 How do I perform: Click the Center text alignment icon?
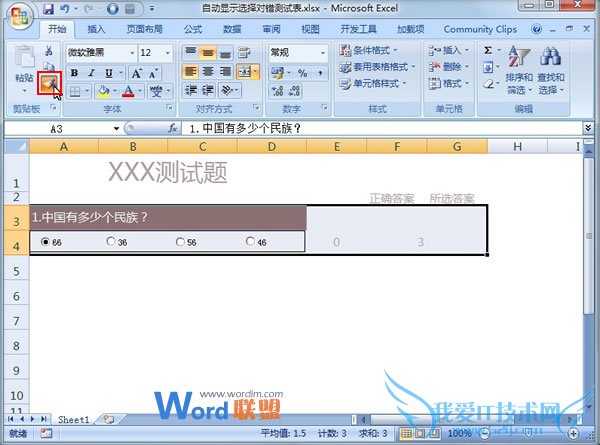point(208,72)
